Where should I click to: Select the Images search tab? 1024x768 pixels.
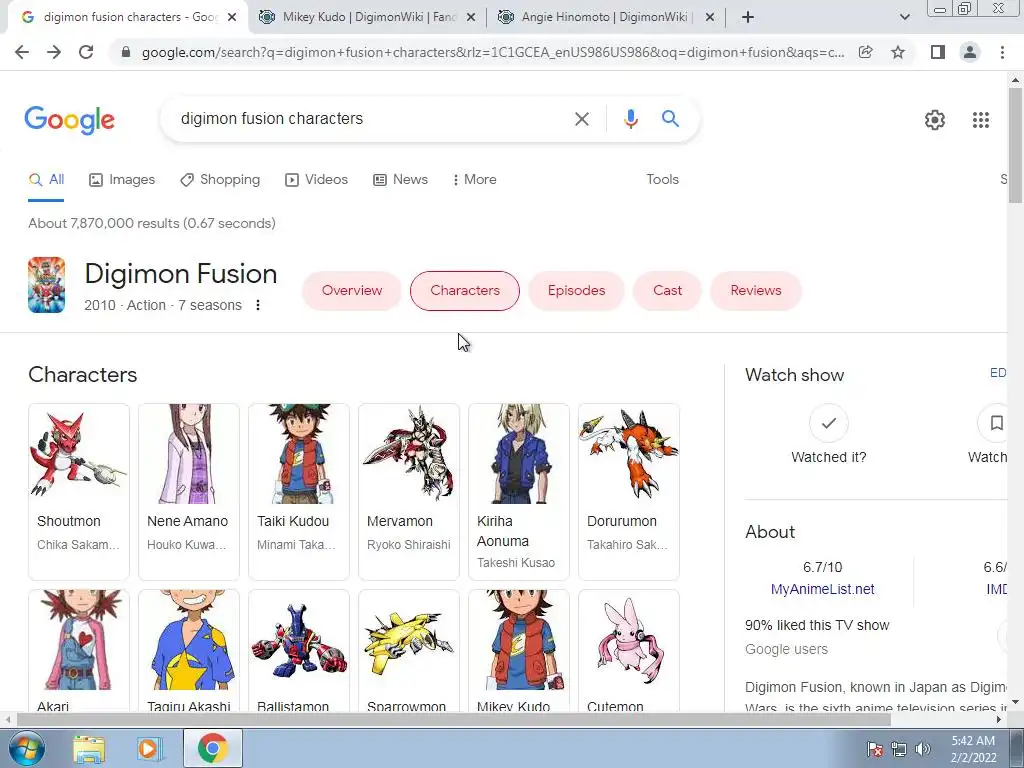122,180
